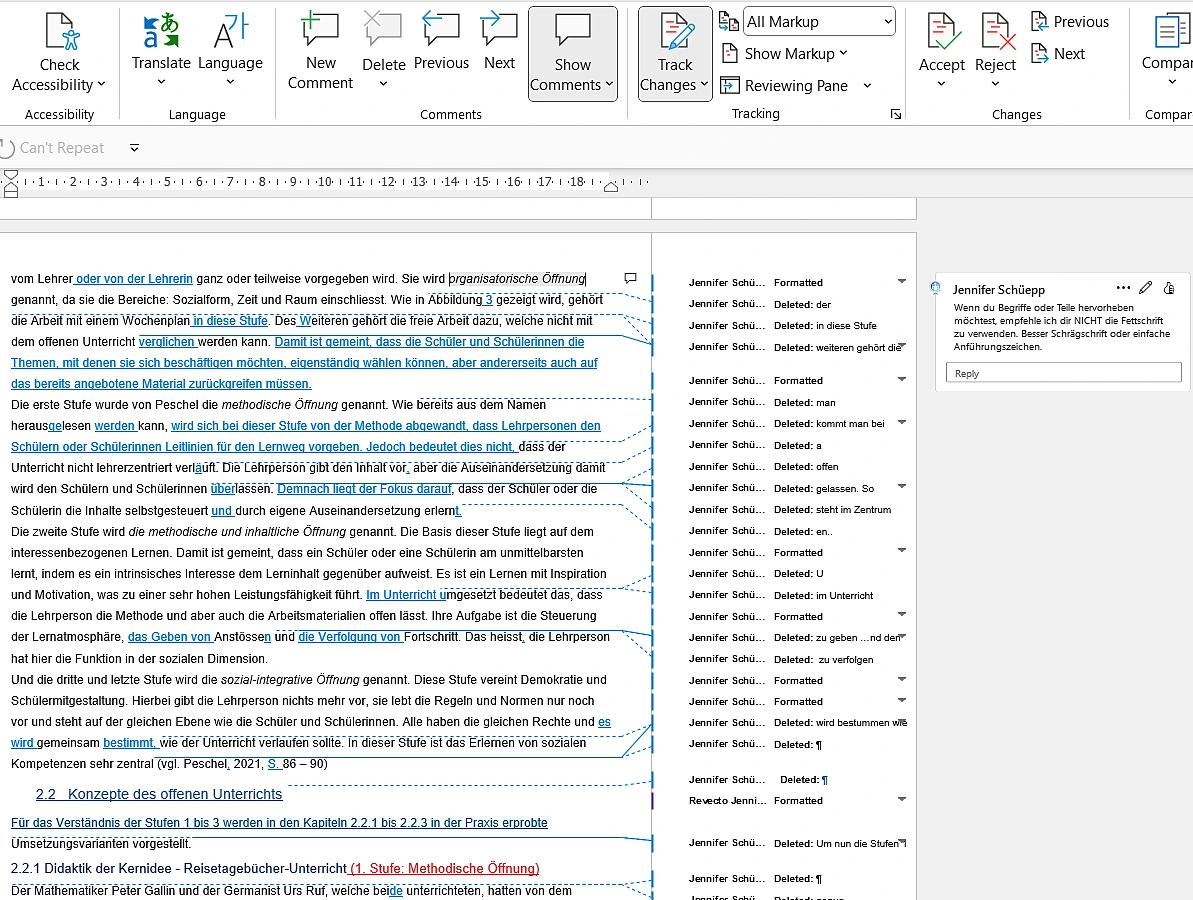Click the pencil edit icon on comment

pos(1145,288)
